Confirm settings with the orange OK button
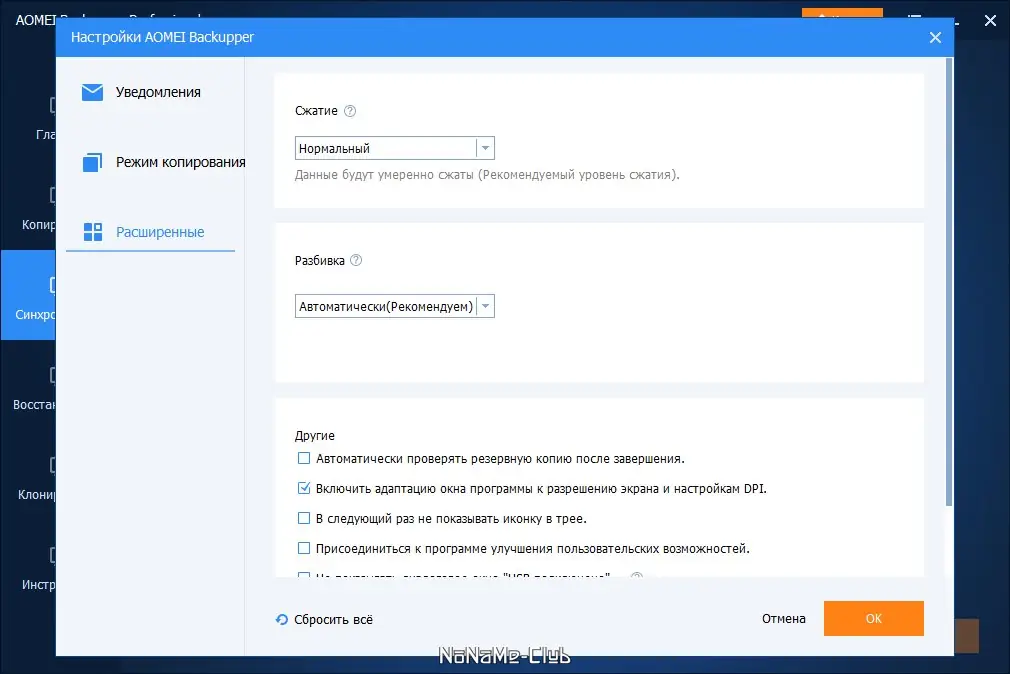 pos(873,619)
